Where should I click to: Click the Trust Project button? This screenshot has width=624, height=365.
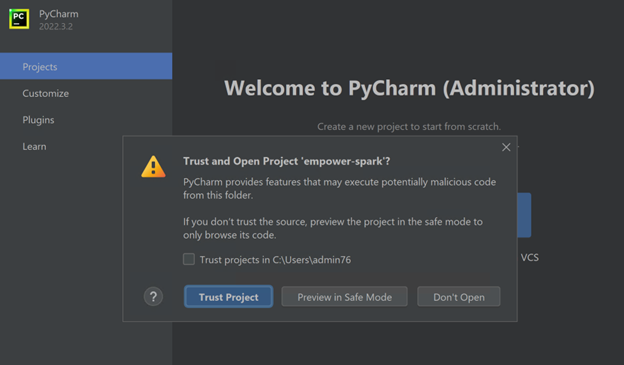click(228, 297)
